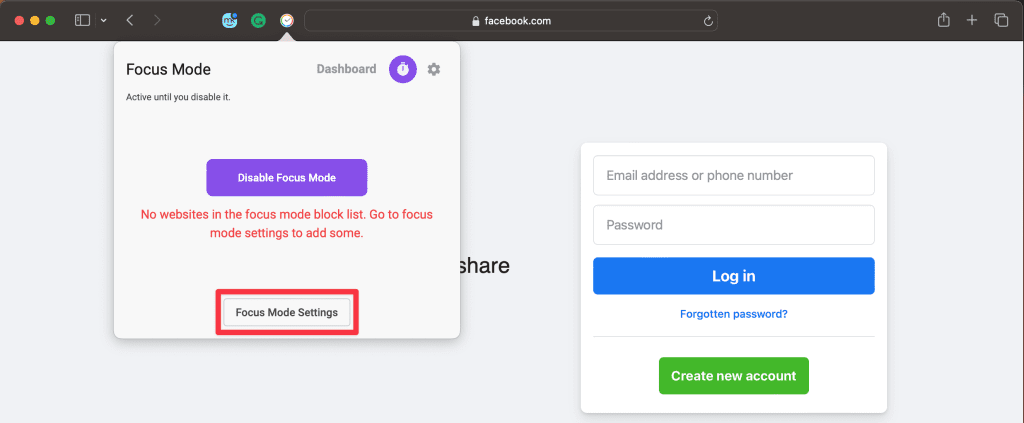The height and width of the screenshot is (423, 1024).
Task: Show the tab overview icon
Action: tap(1001, 20)
